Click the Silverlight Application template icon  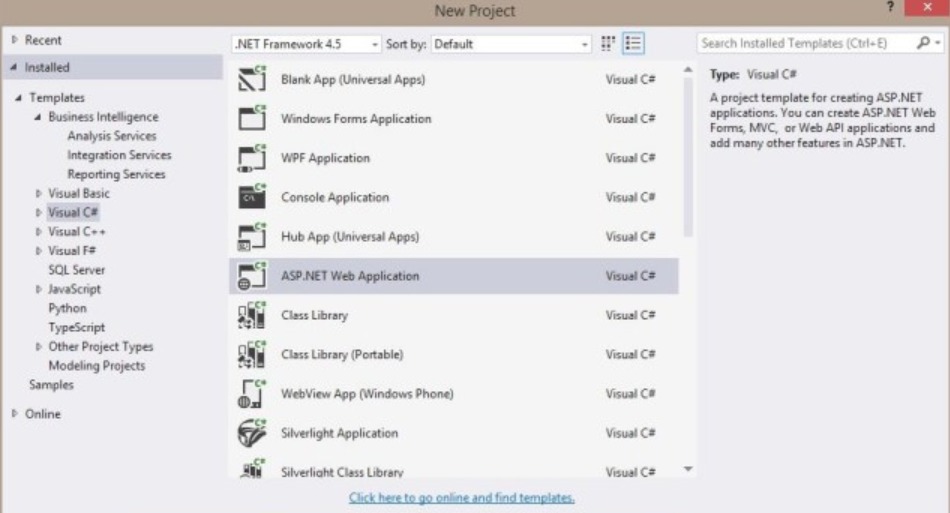[252, 434]
